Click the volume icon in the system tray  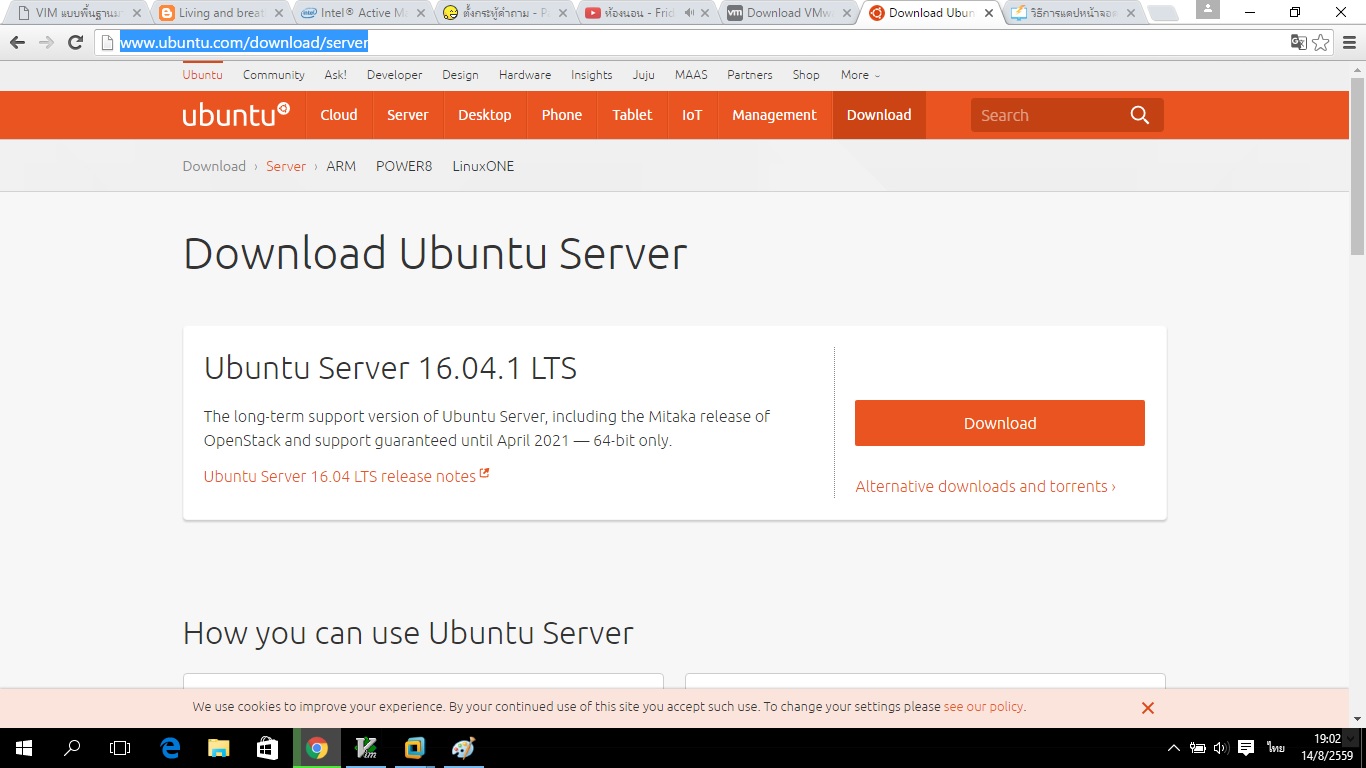[x=1221, y=748]
